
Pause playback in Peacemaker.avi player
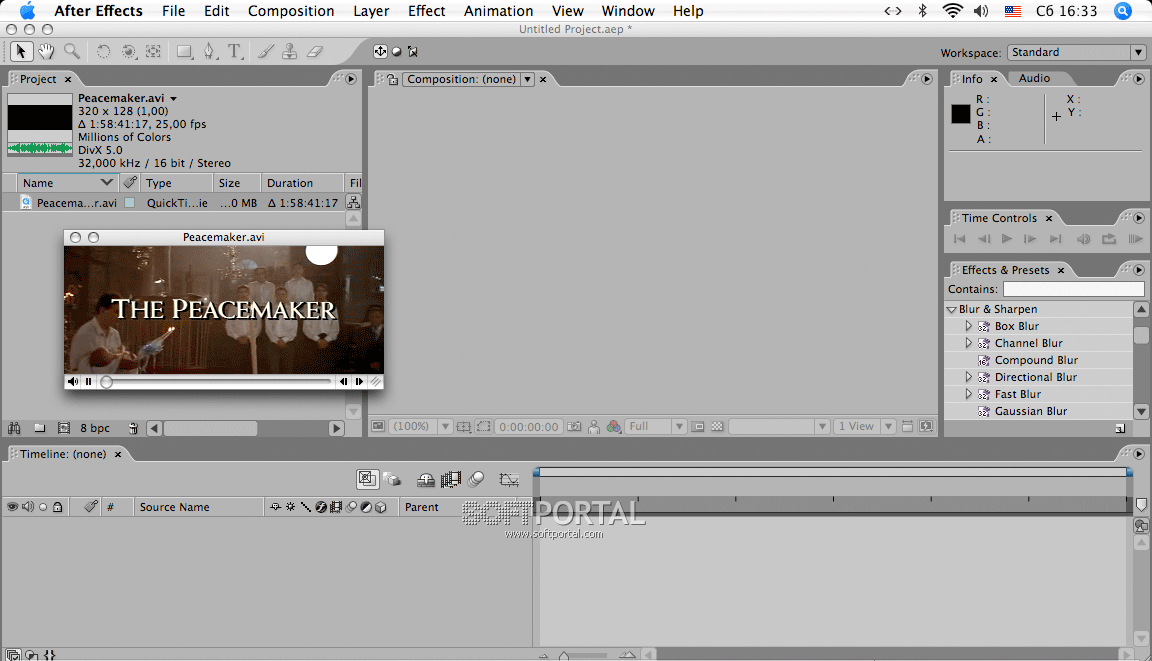88,381
